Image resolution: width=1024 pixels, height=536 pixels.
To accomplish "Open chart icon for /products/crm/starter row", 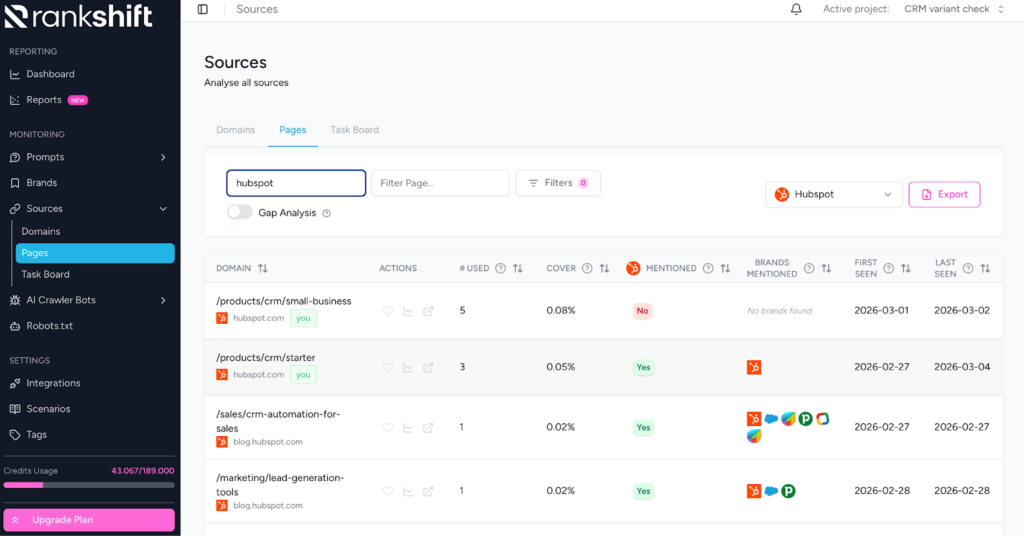I will tap(408, 368).
